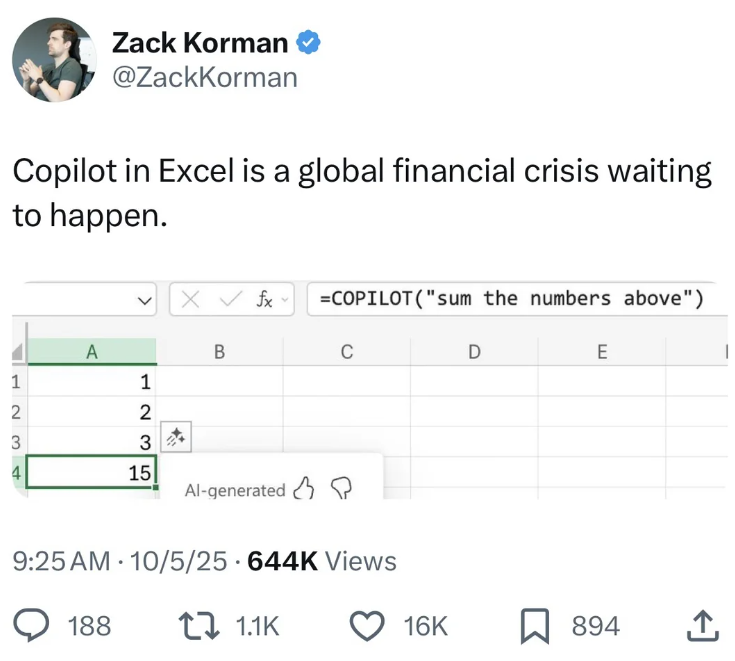Image resolution: width=735 pixels, height=661 pixels.
Task: Open Zack Korman's profile picture
Action: (54, 61)
